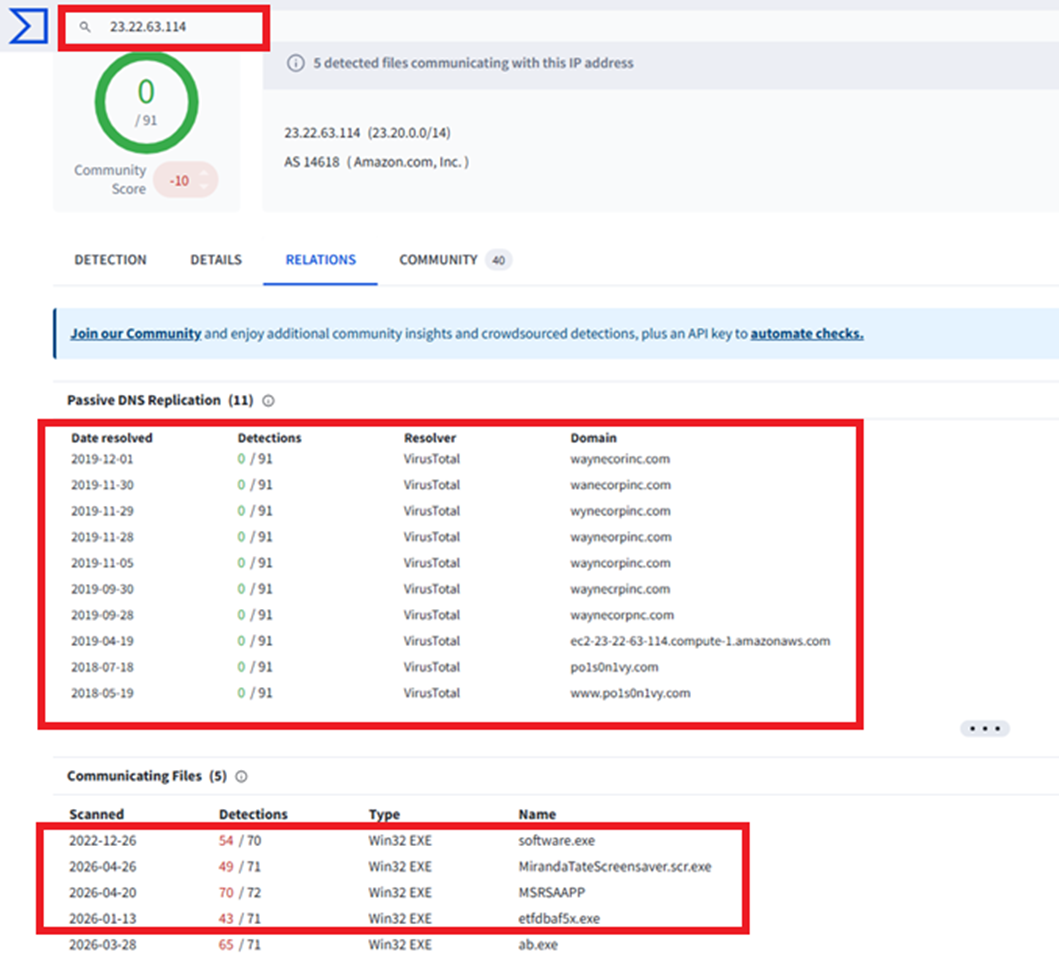Click scanned date 2026-04-26

pyautogui.click(x=103, y=867)
